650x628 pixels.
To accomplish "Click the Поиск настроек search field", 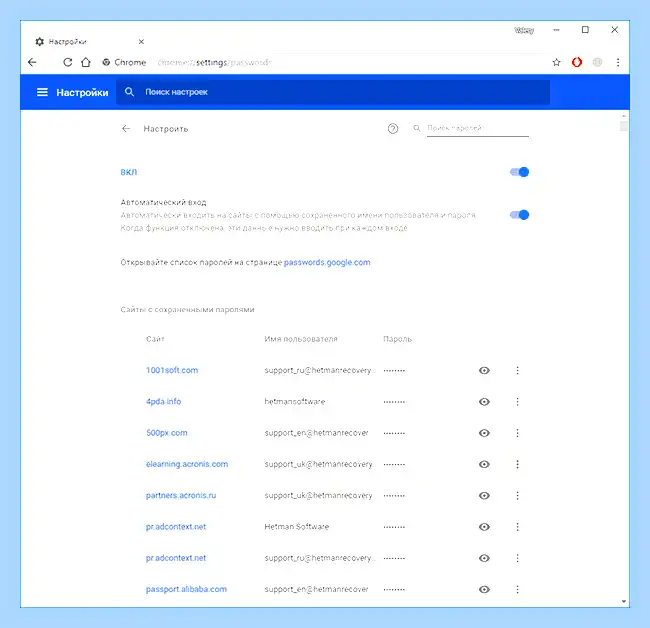I will [333, 92].
